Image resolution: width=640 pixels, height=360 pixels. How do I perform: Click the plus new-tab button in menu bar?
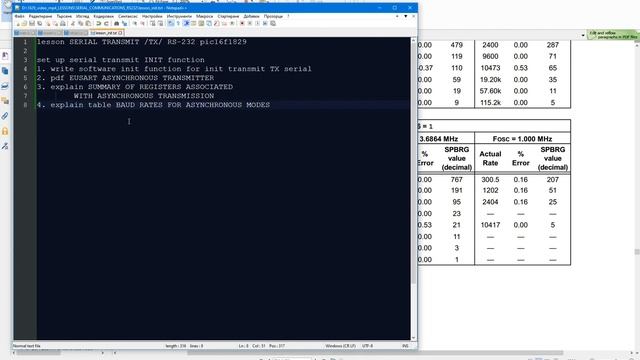(397, 16)
